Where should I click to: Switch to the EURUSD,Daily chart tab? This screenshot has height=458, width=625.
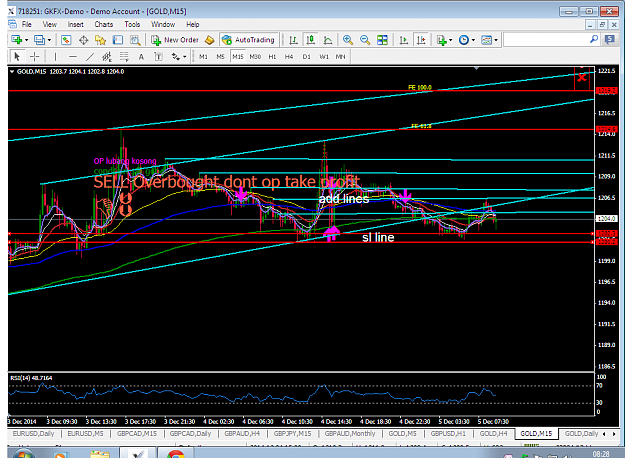click(x=33, y=433)
